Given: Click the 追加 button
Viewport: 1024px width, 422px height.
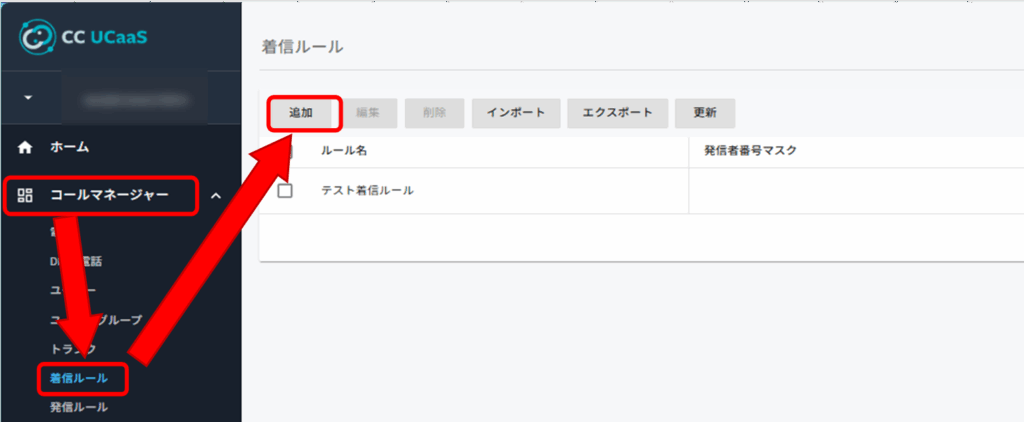Looking at the screenshot, I should (301, 113).
